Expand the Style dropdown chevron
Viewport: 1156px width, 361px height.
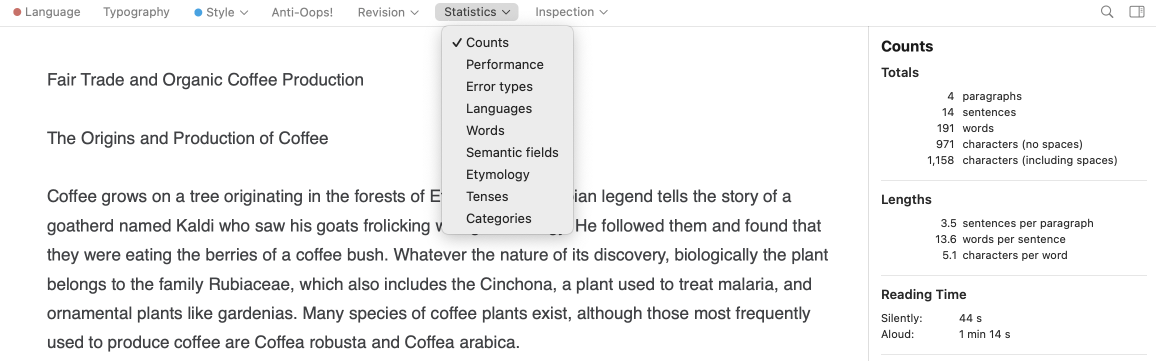[x=244, y=13]
